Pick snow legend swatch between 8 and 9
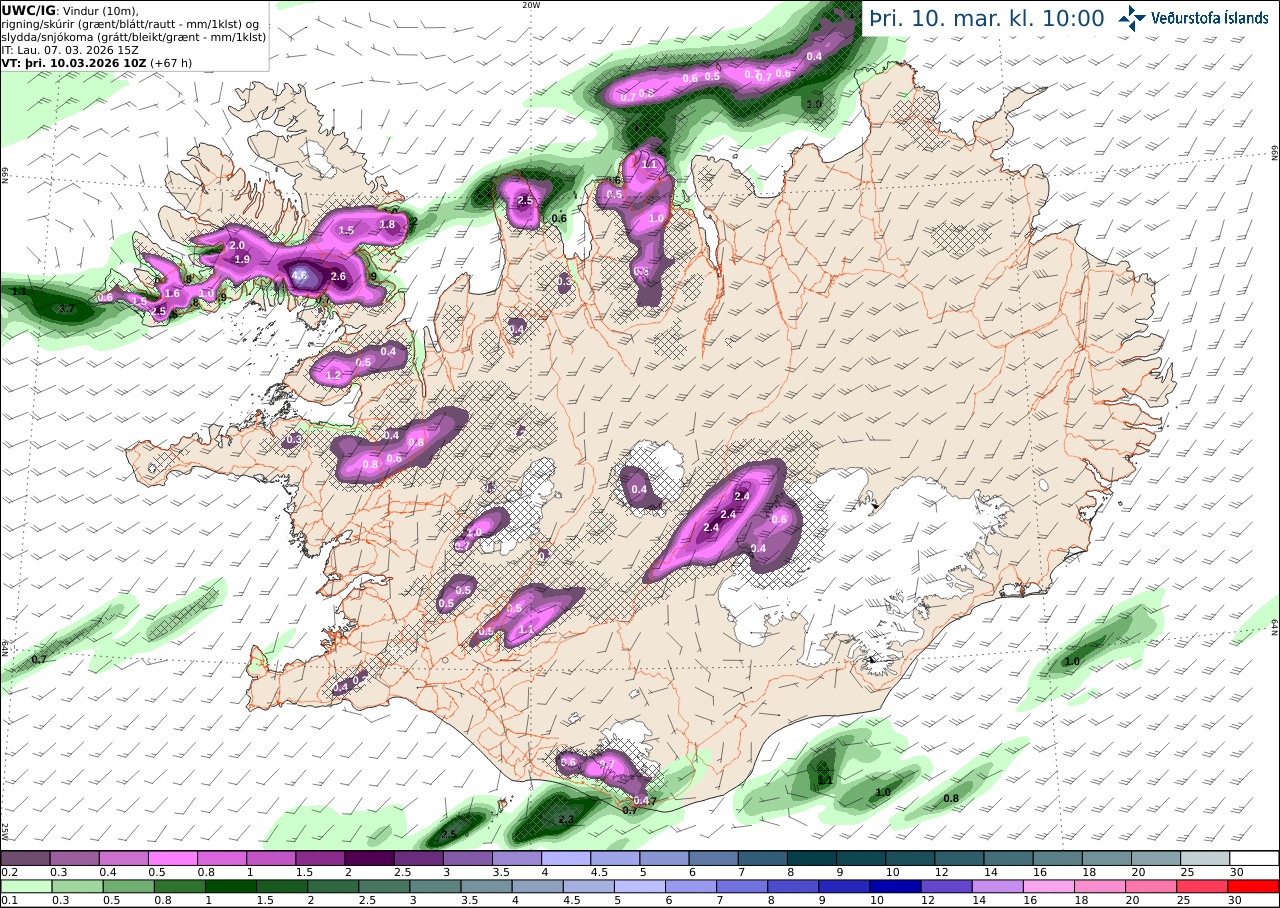 [812, 858]
